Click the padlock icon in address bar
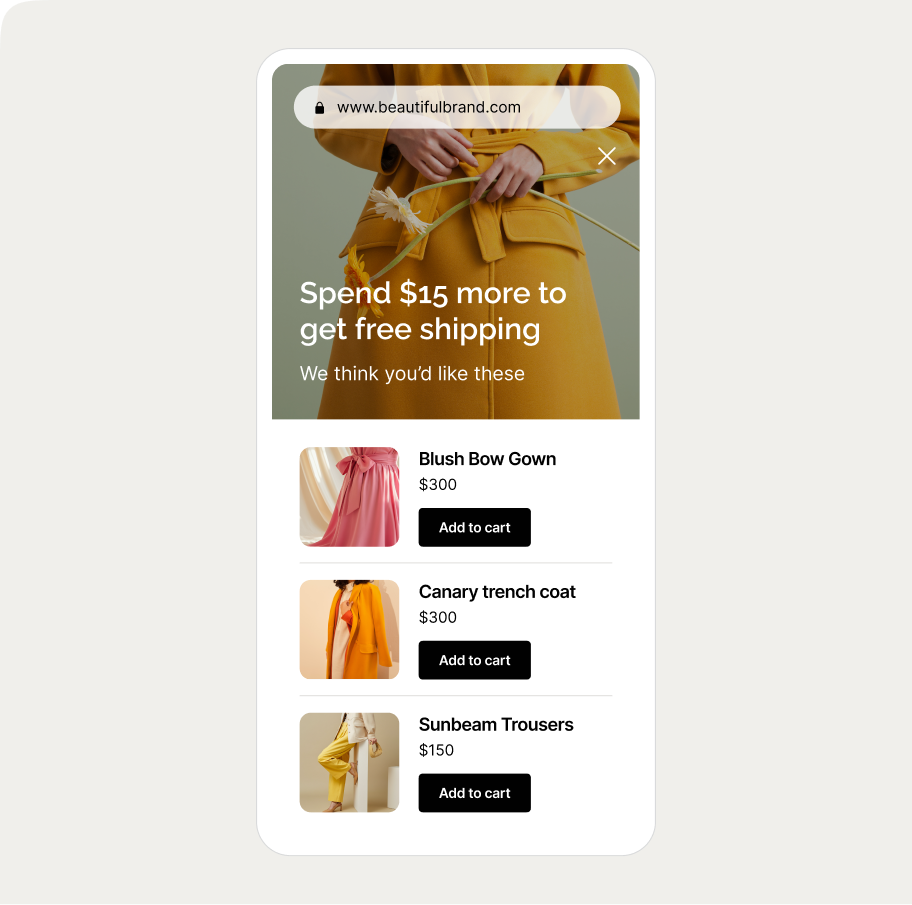The height and width of the screenshot is (905, 912). [319, 108]
